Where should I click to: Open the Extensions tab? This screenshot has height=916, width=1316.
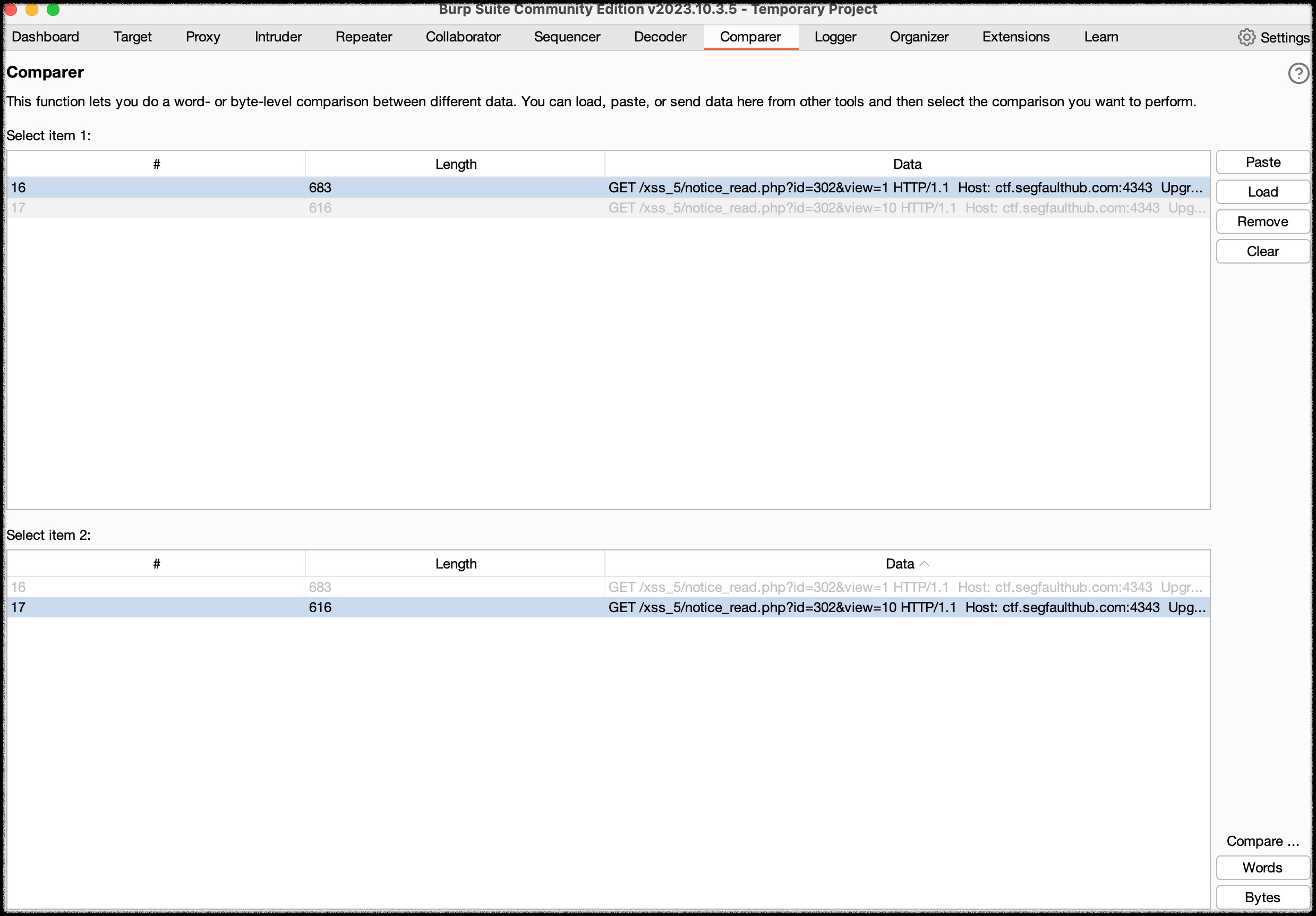1015,37
